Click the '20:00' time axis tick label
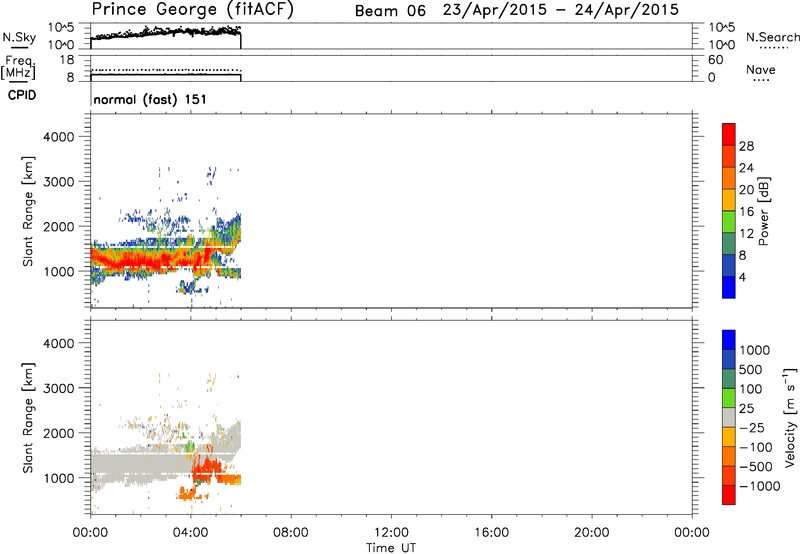Image resolution: width=800 pixels, height=554 pixels. [591, 533]
